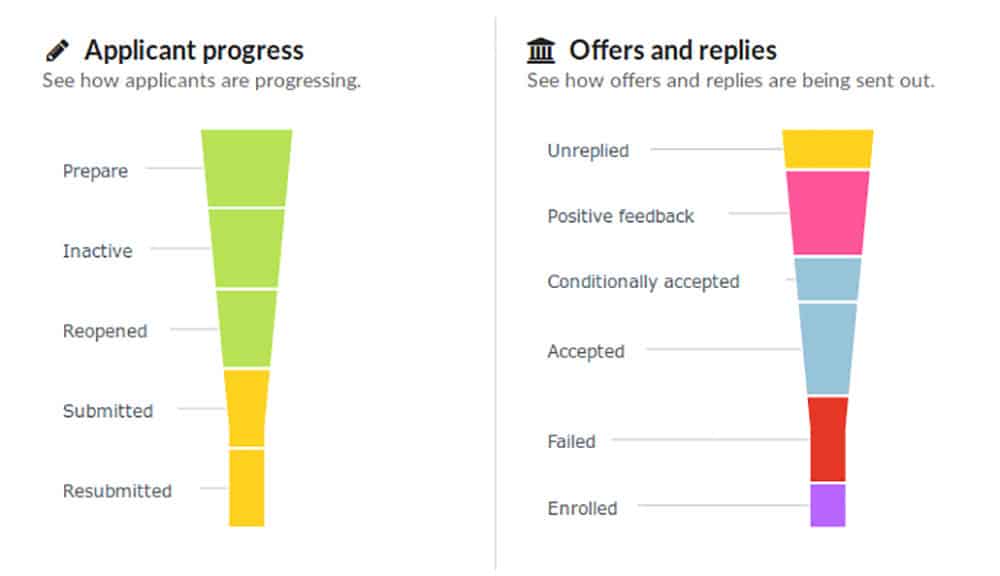Screen dimensions: 1000x576
Task: Click the Resubmitted label text
Action: (117, 491)
